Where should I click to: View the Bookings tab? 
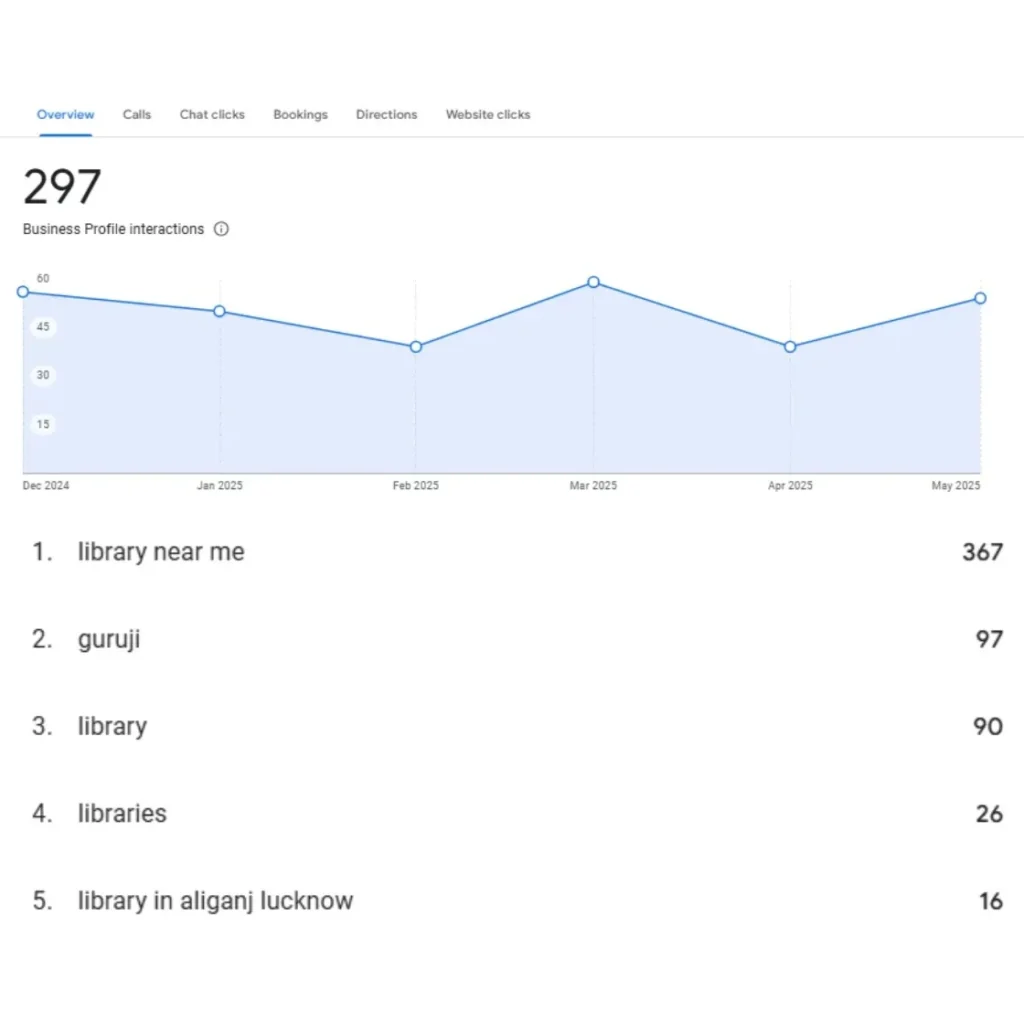click(300, 114)
